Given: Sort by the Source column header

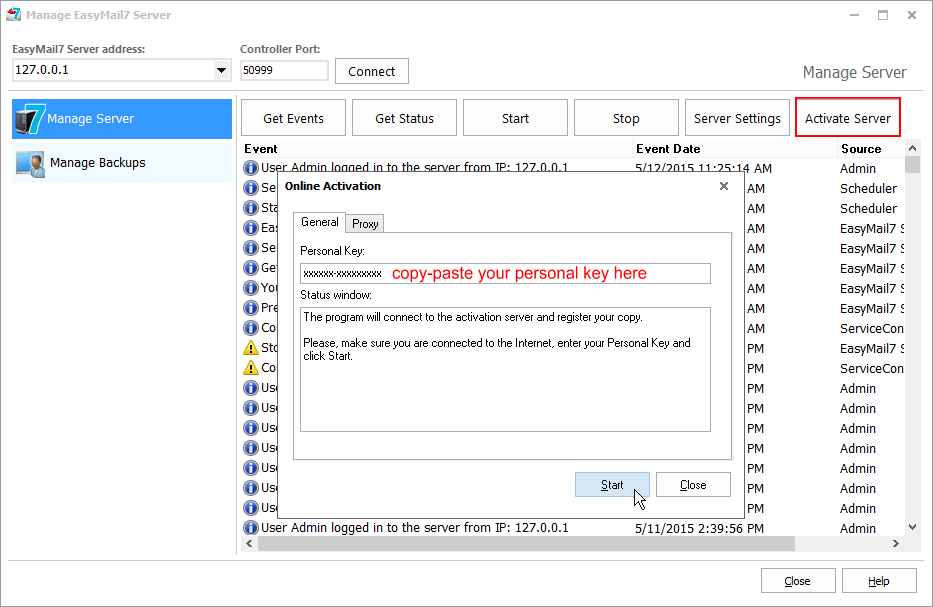Looking at the screenshot, I should (x=871, y=149).
